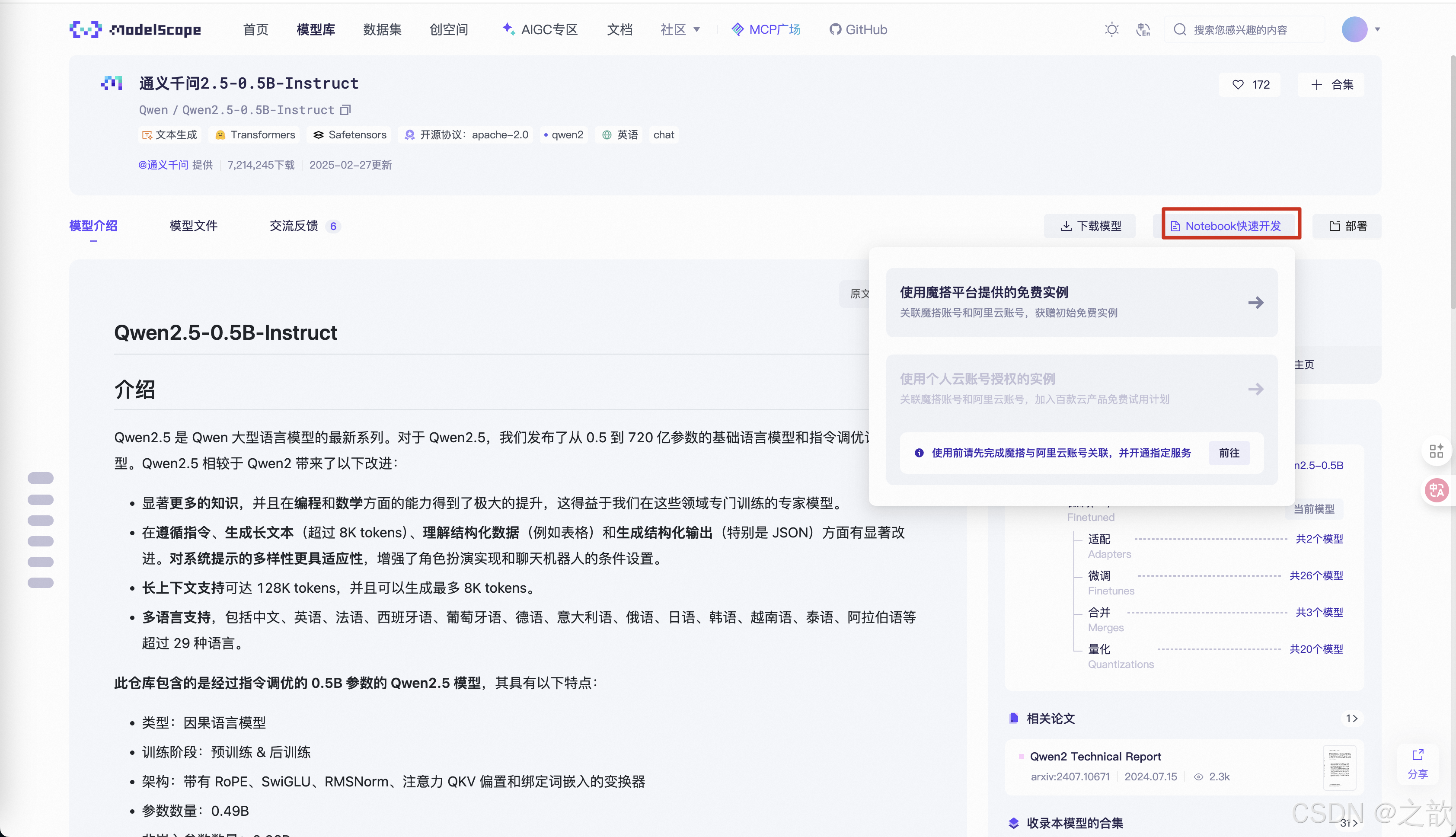Viewport: 1456px width, 837px height.
Task: Select 使用个人云账号授权的实例 option
Action: tap(1082, 389)
